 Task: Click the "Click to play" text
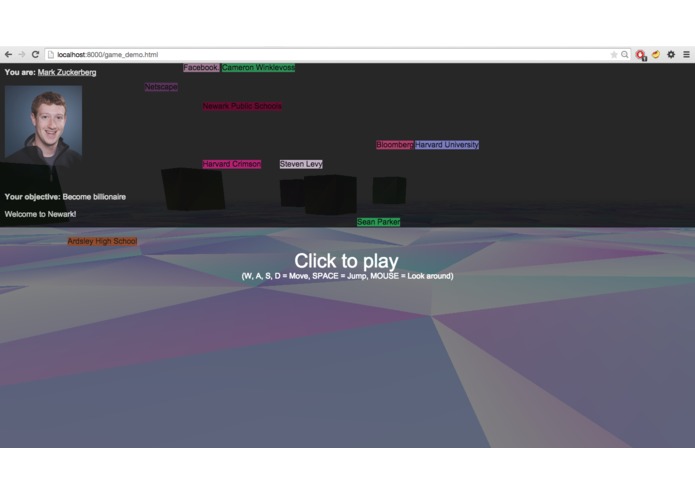(346, 261)
